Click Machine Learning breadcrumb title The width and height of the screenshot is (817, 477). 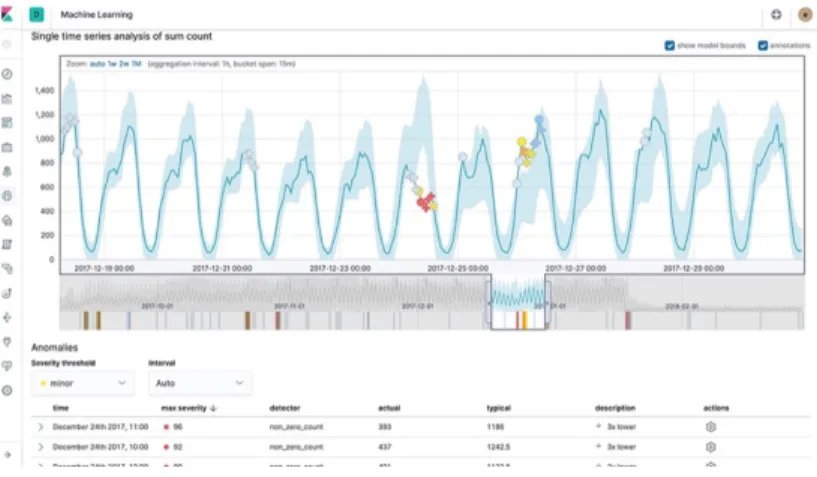[x=96, y=15]
